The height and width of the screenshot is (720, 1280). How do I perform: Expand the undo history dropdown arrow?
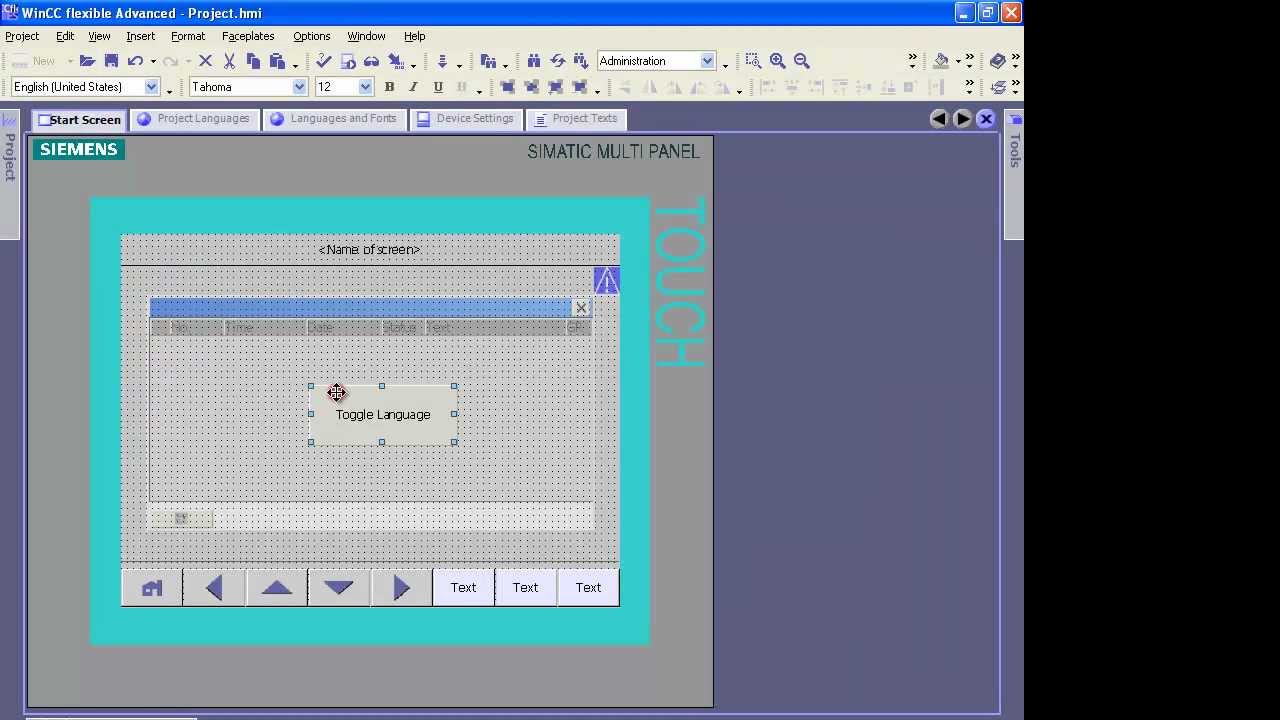(x=153, y=62)
